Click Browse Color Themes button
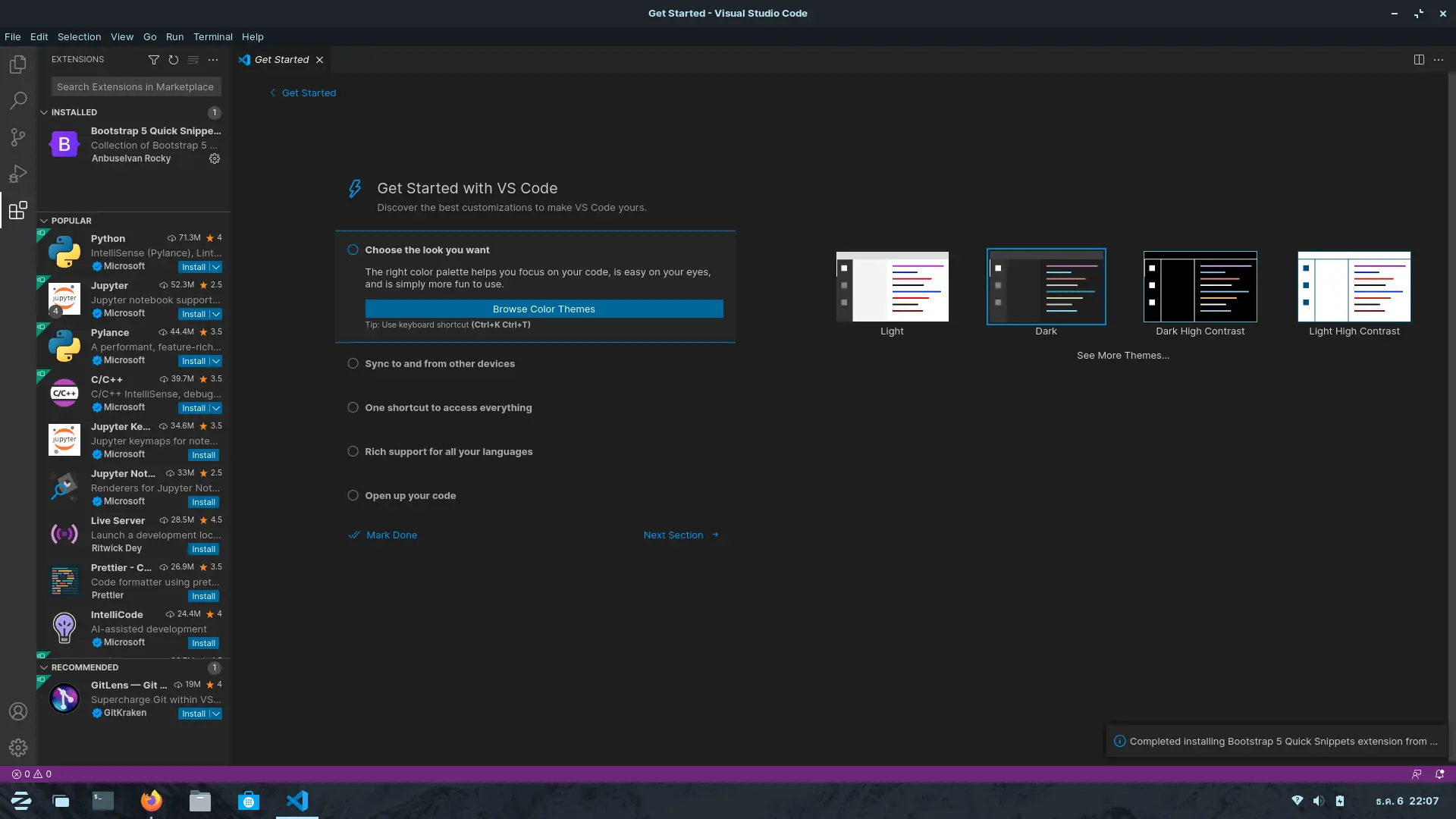This screenshot has height=819, width=1456. pos(544,309)
